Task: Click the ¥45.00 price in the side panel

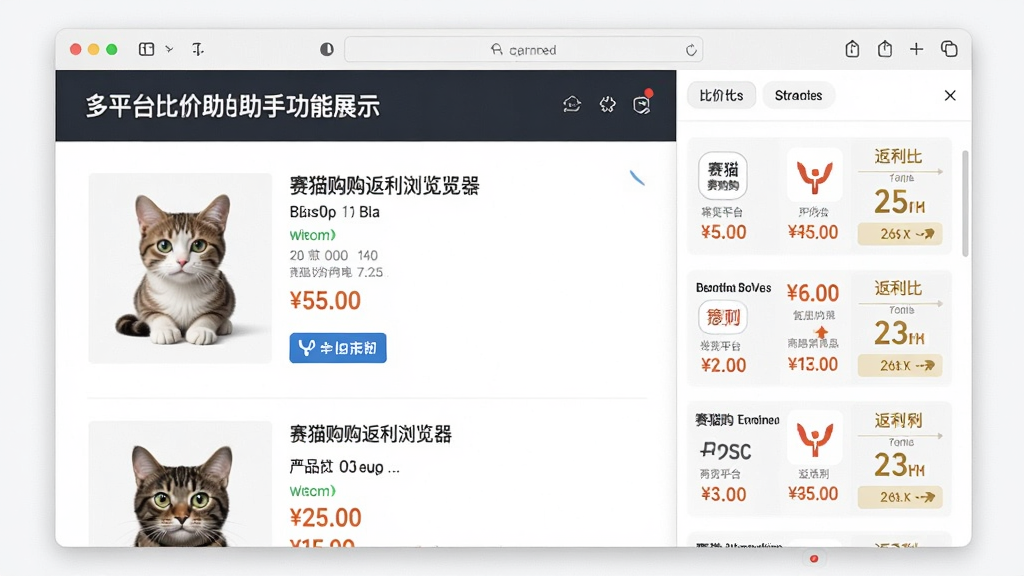Action: click(812, 232)
